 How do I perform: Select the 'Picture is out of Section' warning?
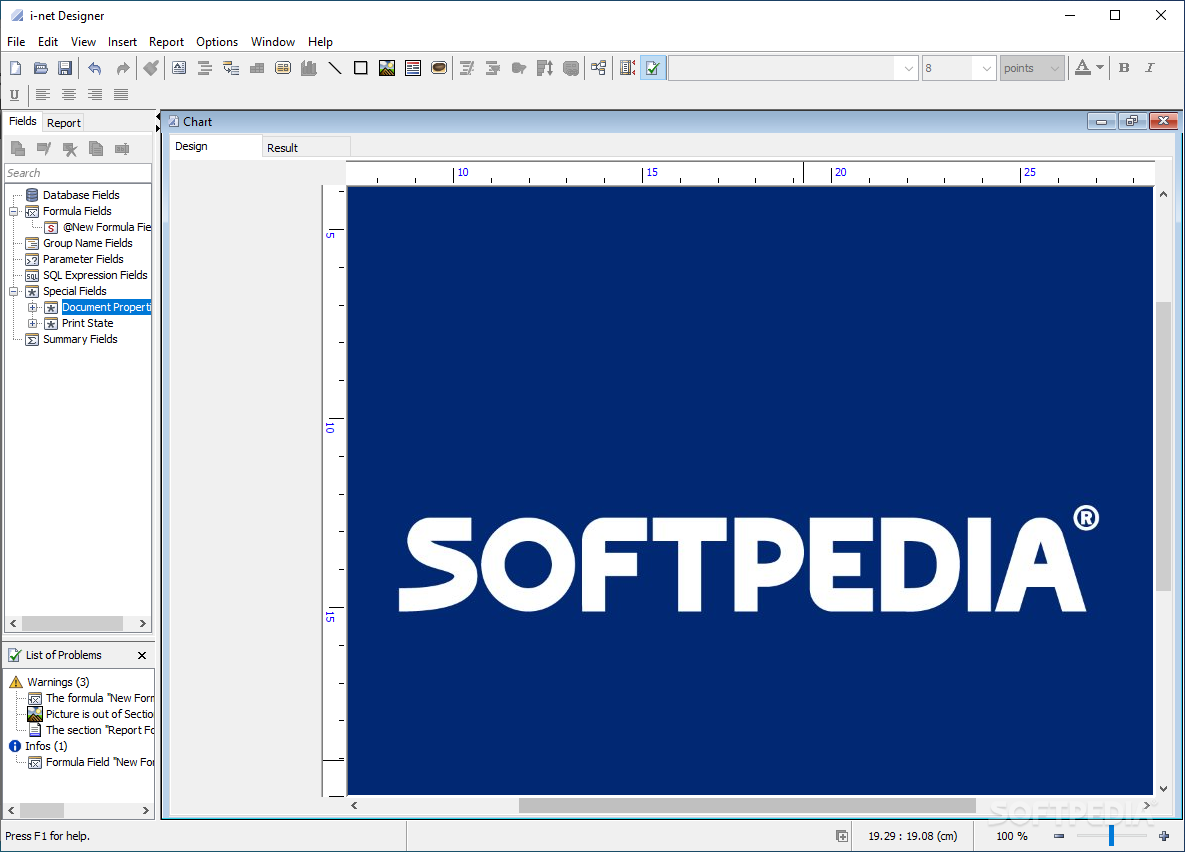(100, 714)
